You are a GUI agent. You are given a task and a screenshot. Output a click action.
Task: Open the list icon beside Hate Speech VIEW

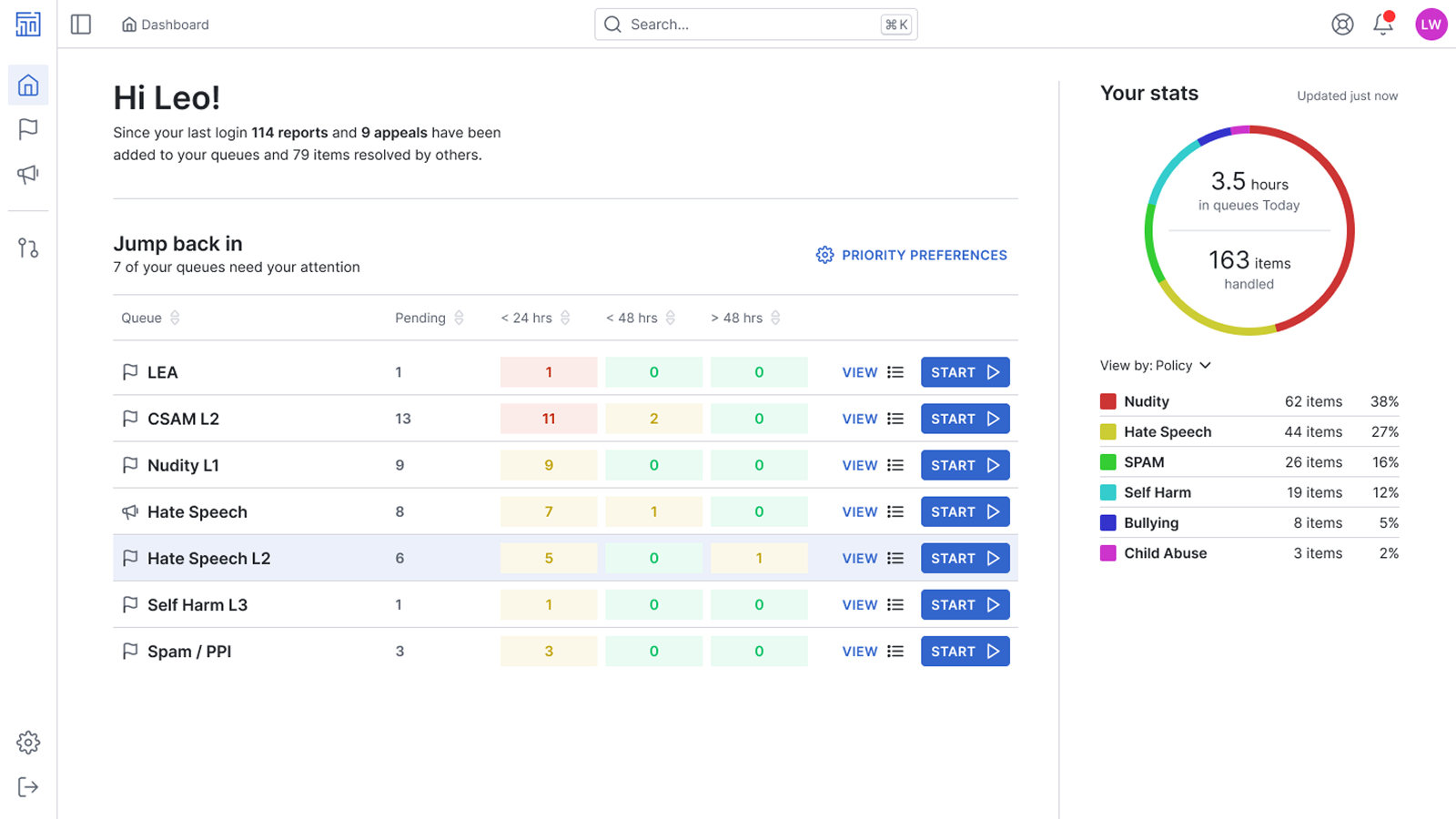[895, 511]
